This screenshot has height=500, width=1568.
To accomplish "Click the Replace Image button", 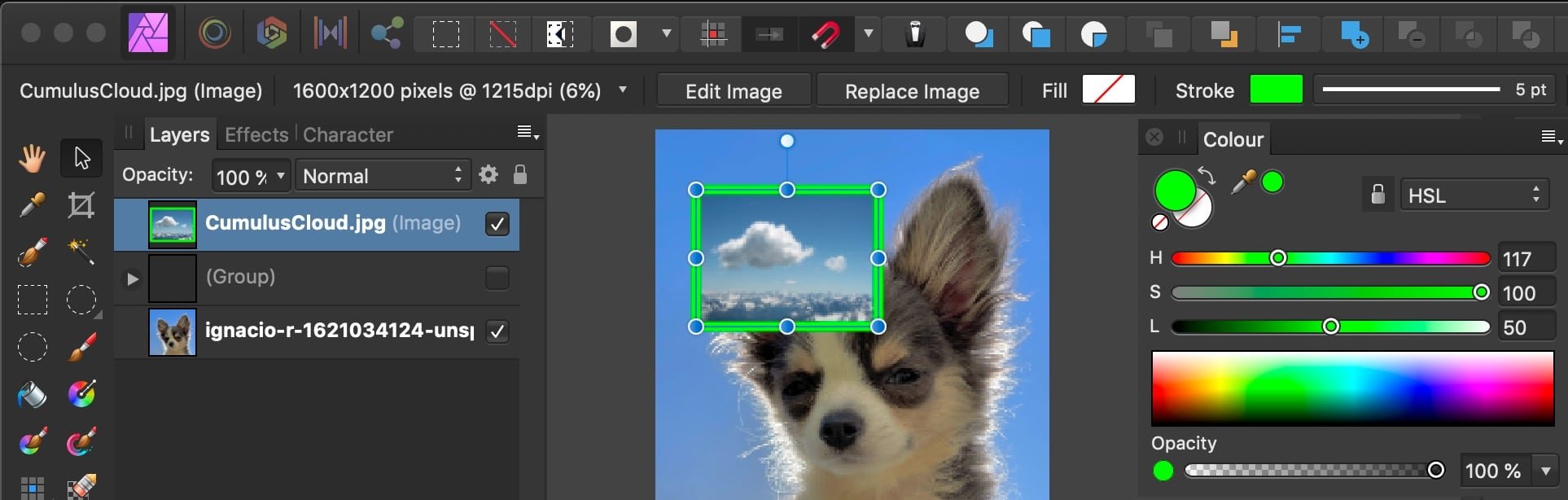I will (x=912, y=90).
